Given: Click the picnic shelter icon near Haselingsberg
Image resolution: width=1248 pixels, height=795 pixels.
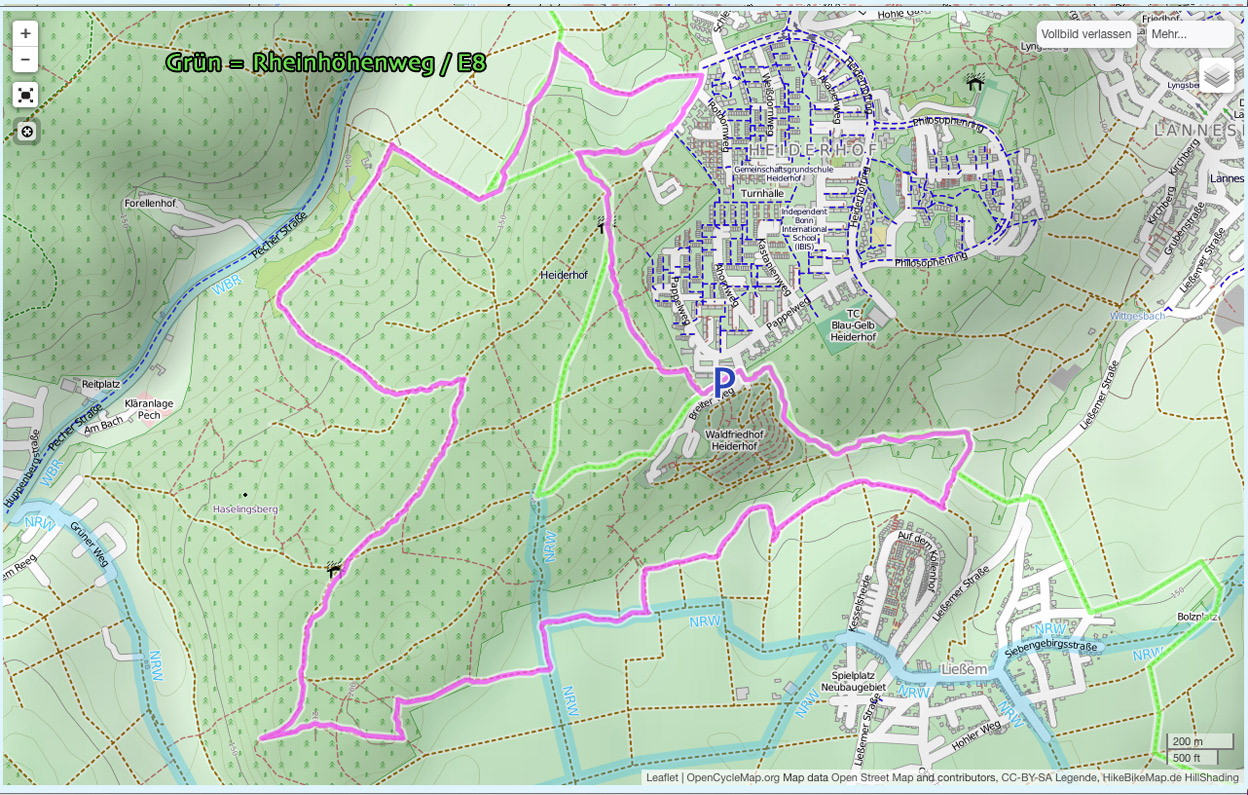Looking at the screenshot, I should tap(333, 569).
